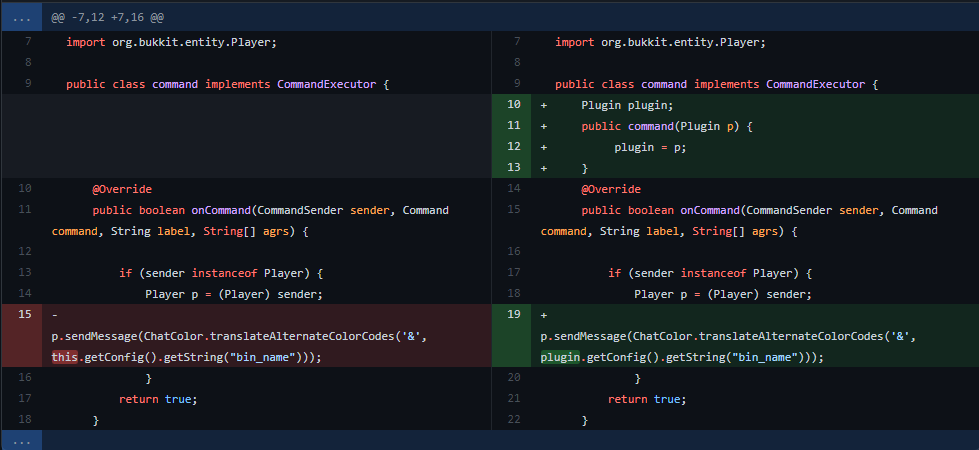Click '@Override' annotation in the left pane
Image resolution: width=979 pixels, height=450 pixels.
pos(121,189)
